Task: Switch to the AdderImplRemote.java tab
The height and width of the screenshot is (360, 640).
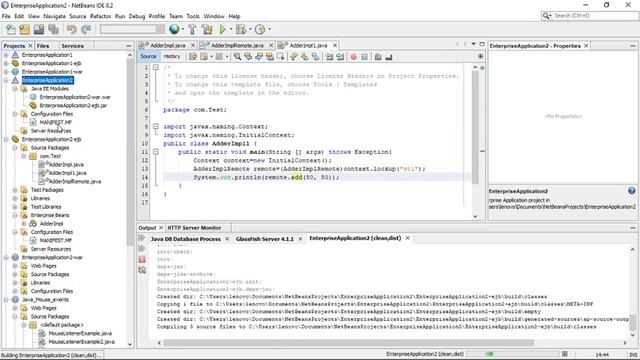Action: click(238, 45)
